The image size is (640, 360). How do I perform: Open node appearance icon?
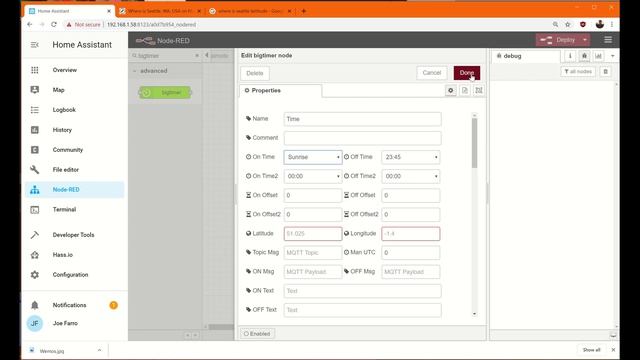[x=479, y=91]
